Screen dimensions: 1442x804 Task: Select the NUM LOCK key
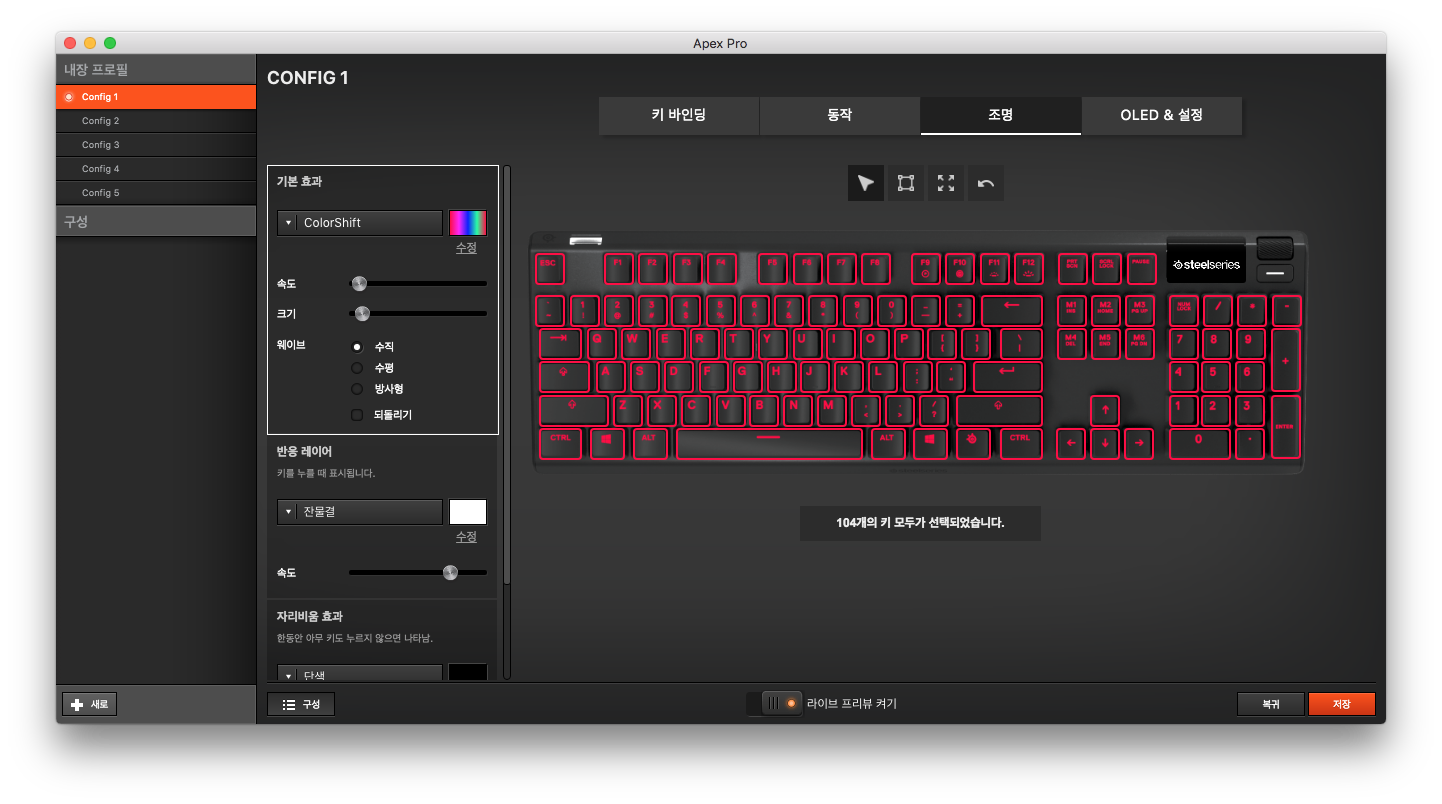[x=1183, y=310]
